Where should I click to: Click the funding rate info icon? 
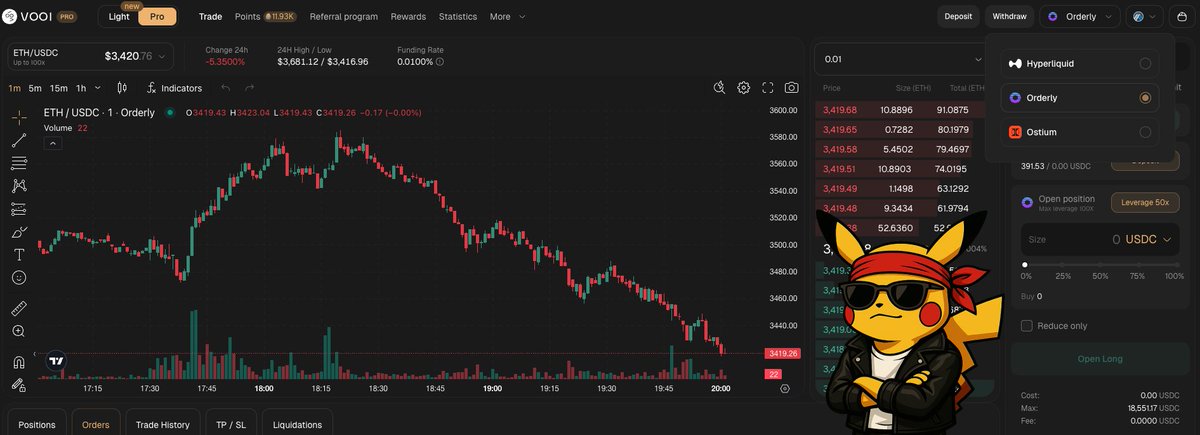440,62
